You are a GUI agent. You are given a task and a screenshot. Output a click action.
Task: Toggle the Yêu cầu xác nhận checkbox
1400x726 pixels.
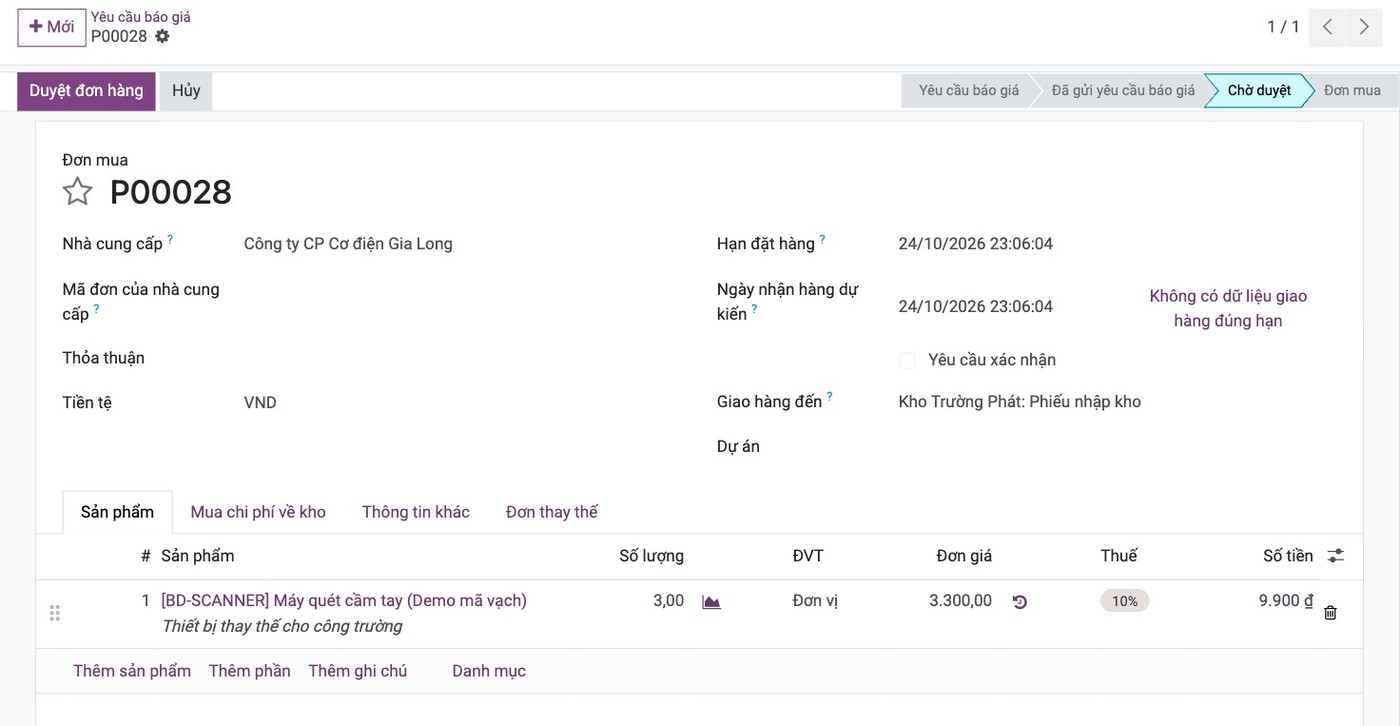coord(907,360)
